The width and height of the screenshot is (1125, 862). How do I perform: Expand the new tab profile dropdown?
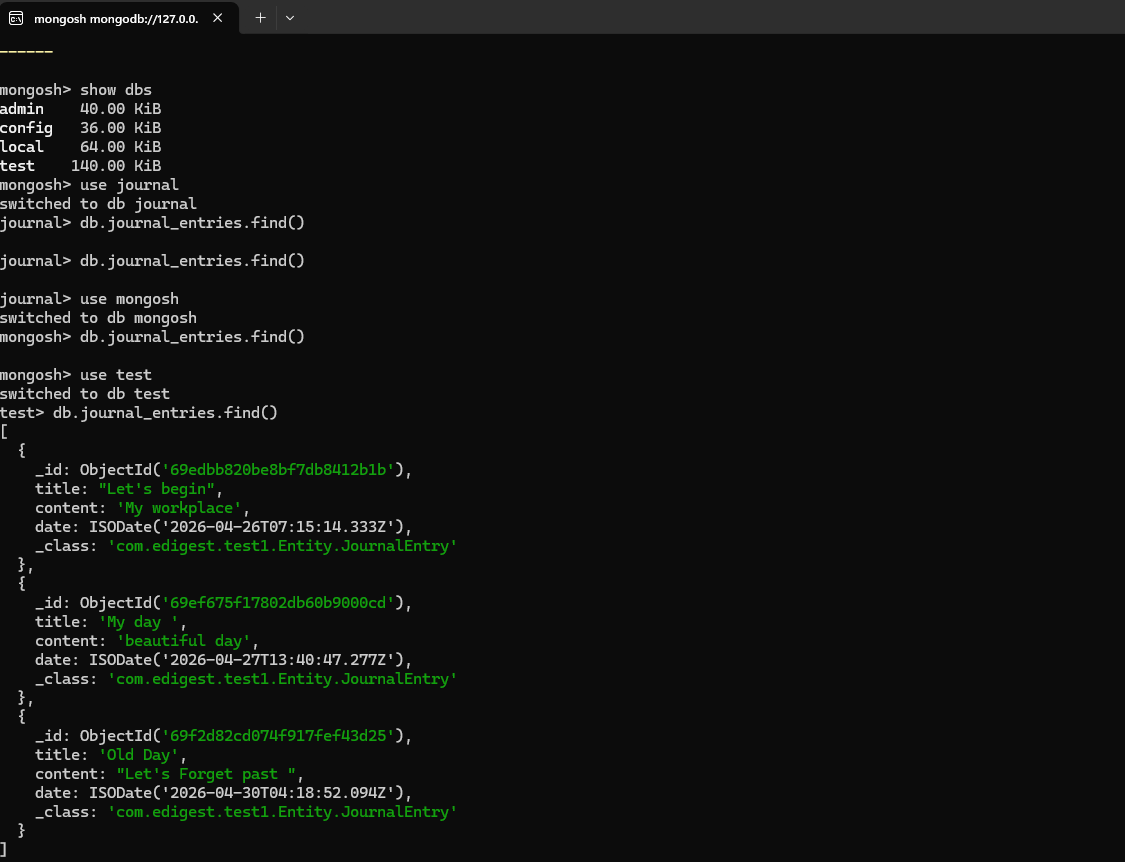pos(290,18)
